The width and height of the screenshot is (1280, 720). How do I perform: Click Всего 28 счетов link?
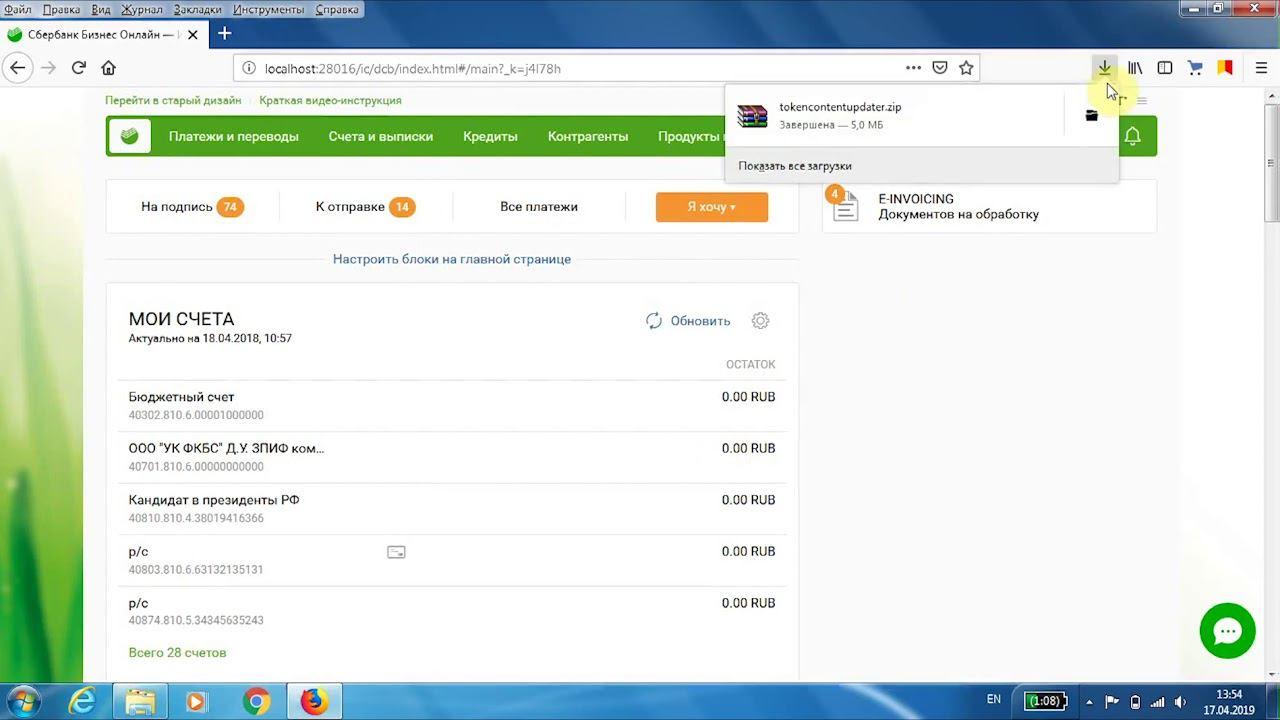(x=177, y=653)
